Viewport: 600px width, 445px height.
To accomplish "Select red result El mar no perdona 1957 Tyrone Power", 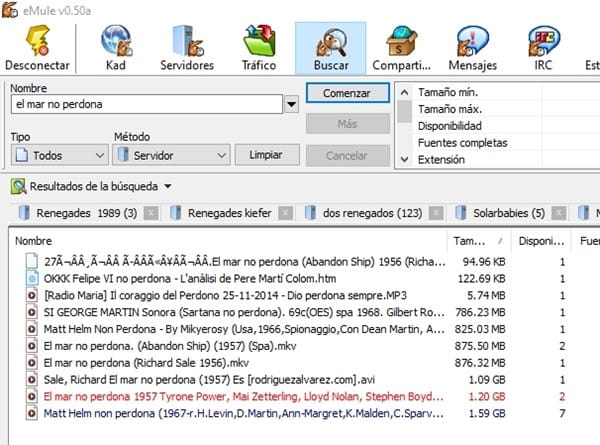I will pyautogui.click(x=243, y=396).
